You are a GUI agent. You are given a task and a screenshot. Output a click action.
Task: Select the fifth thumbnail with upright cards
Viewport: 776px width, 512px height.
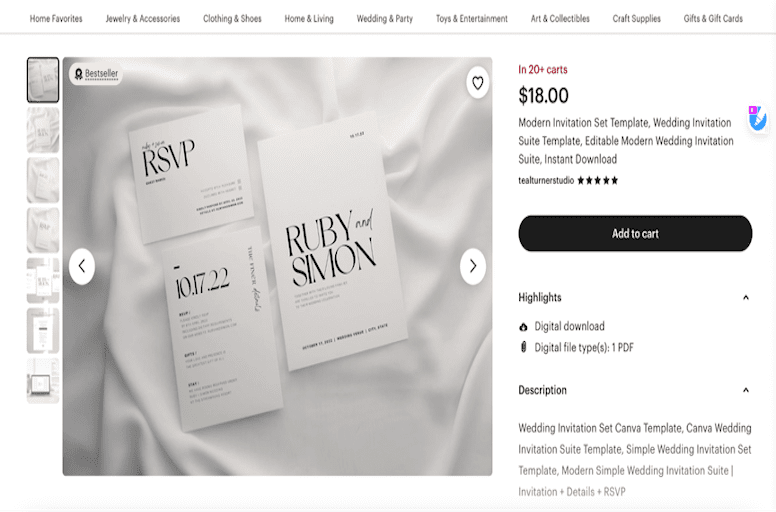(43, 280)
